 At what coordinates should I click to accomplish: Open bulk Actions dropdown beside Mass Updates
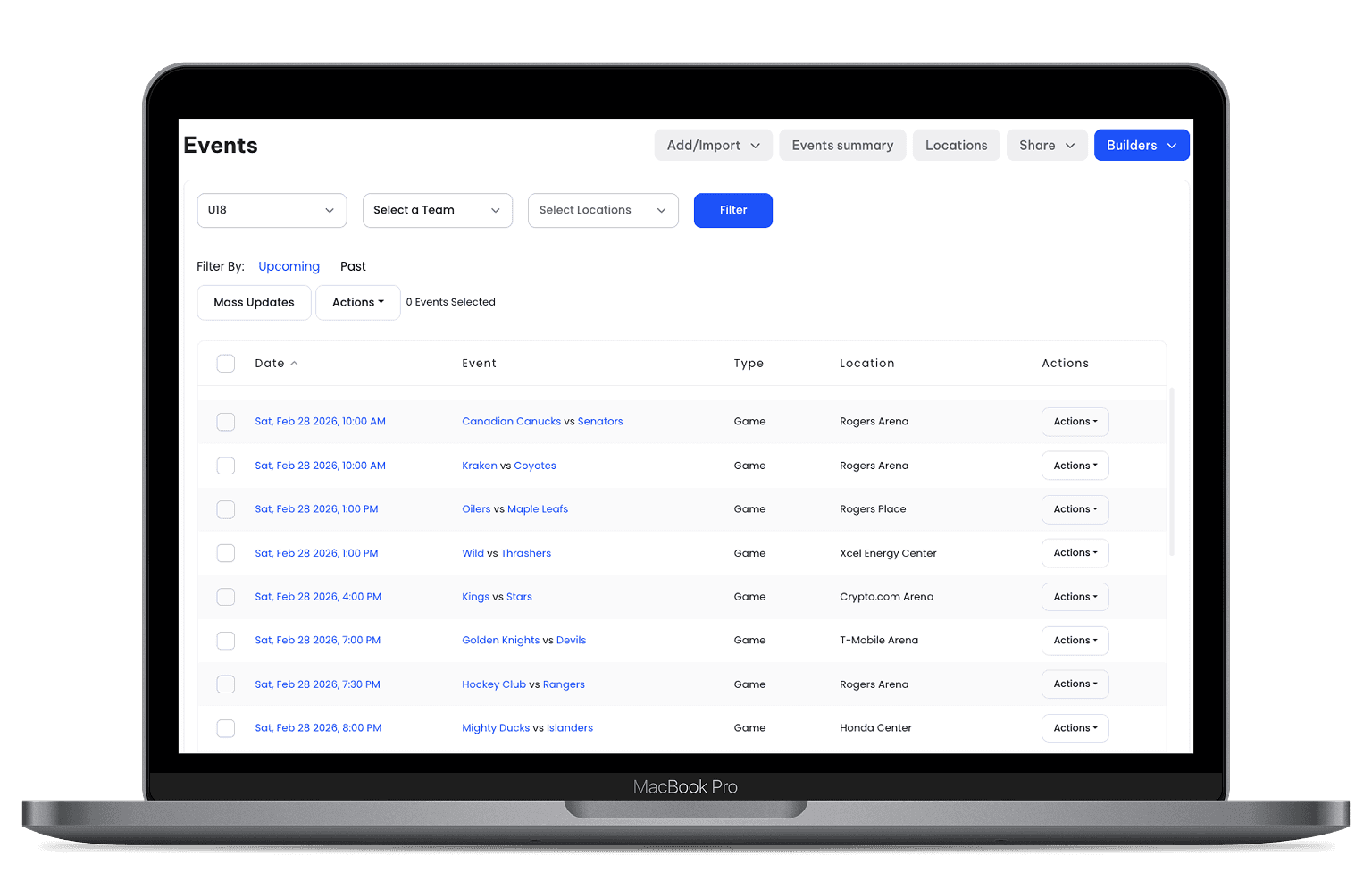click(358, 303)
